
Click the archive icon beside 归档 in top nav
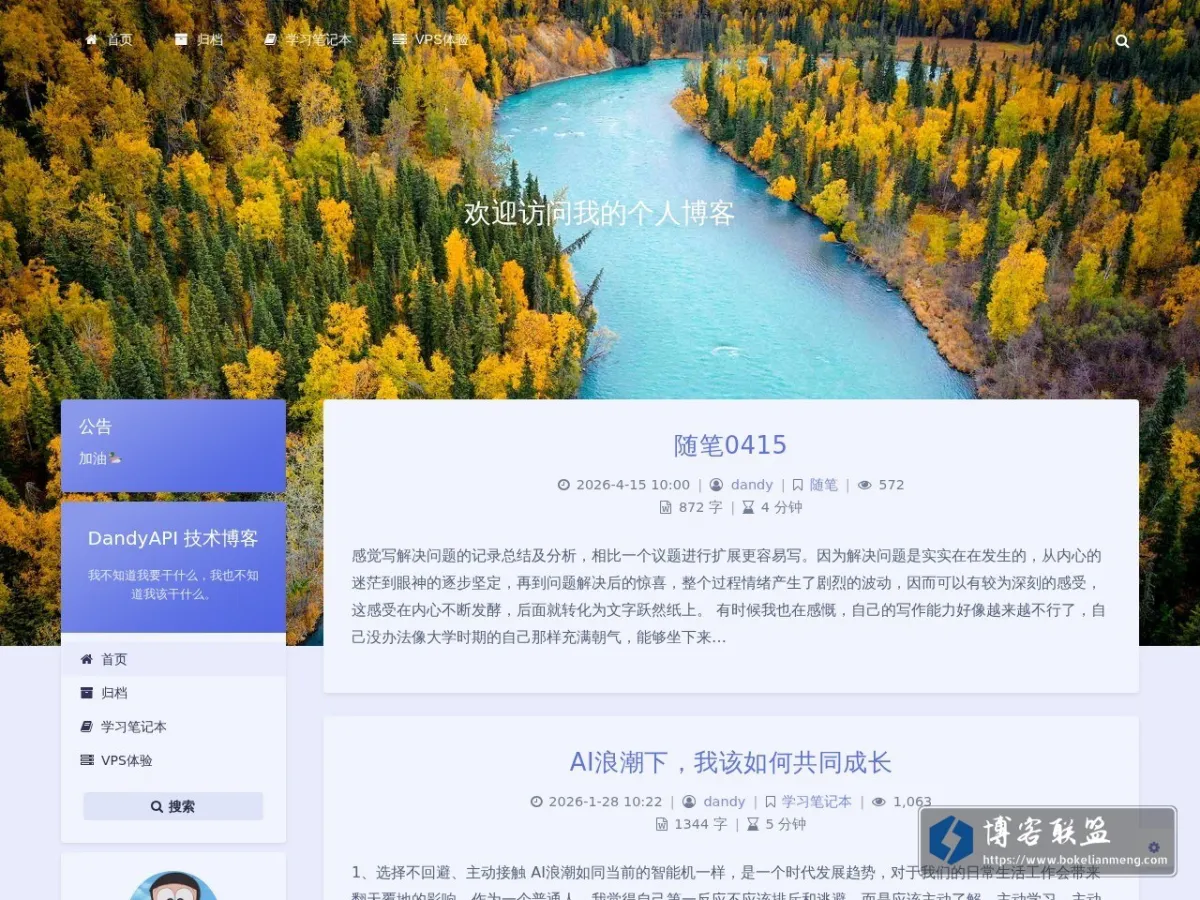click(181, 40)
